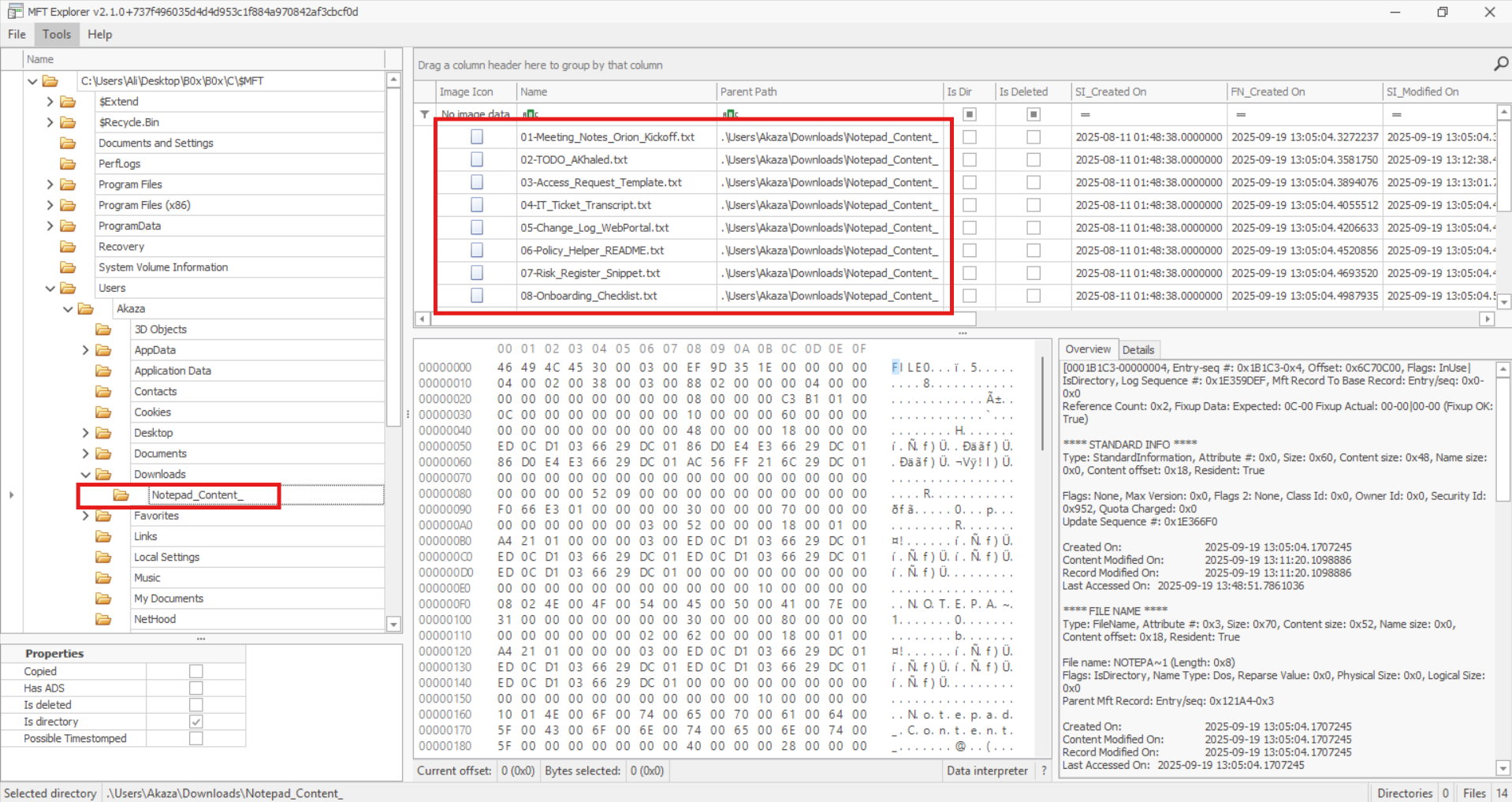Click the $Recycle.Bin folder icon
Image resolution: width=1512 pixels, height=802 pixels.
[x=69, y=122]
